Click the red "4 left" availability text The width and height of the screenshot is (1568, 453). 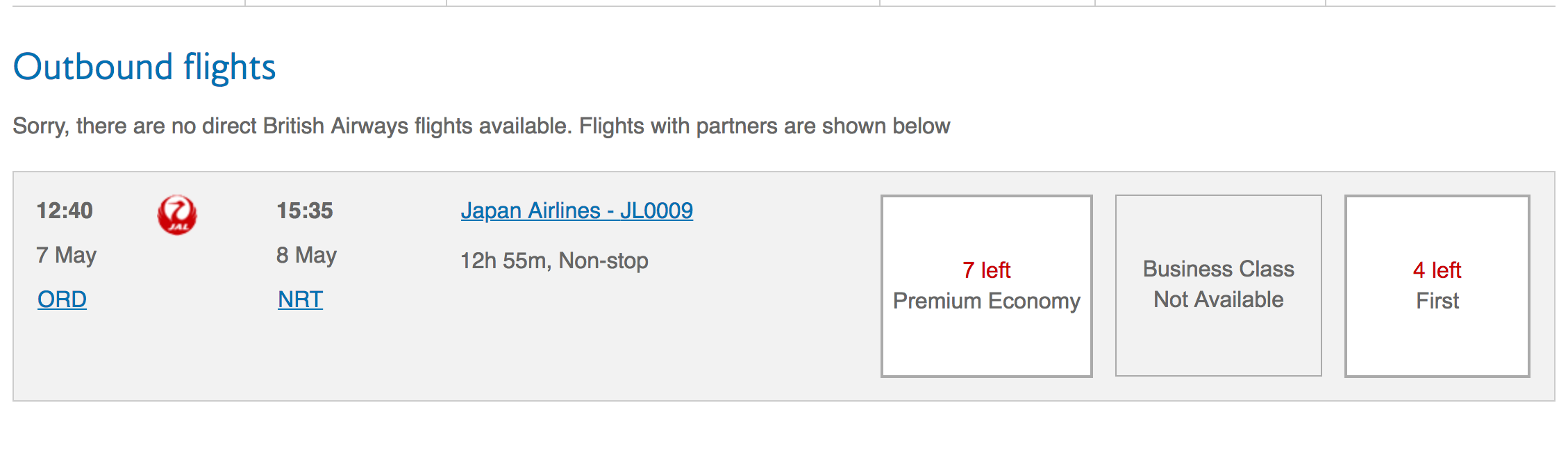pos(1437,270)
